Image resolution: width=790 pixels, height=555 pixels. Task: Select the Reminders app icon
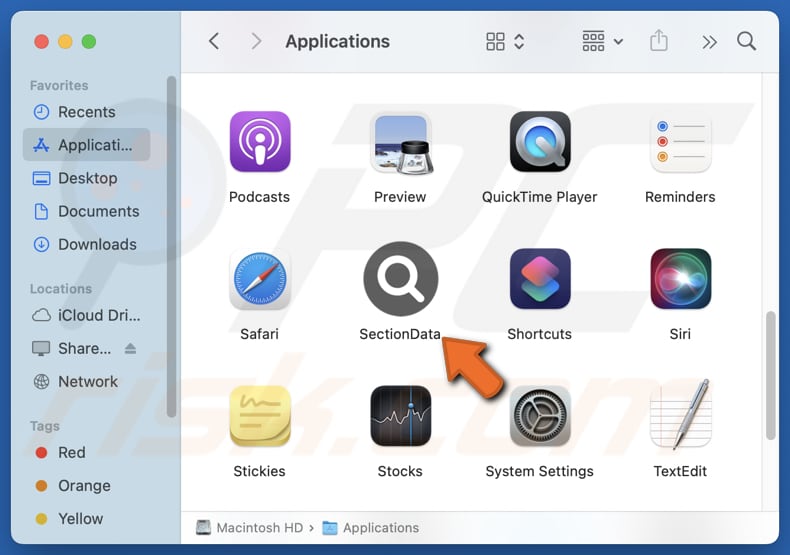click(680, 143)
